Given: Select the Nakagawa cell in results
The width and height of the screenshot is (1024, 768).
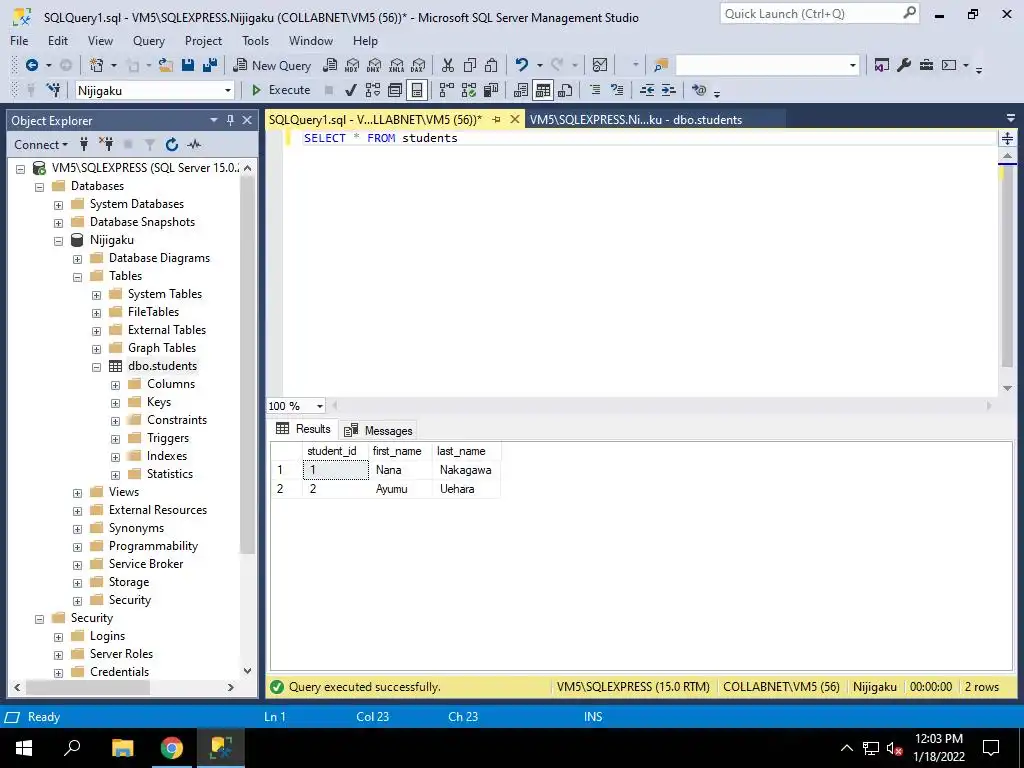Looking at the screenshot, I should click(x=466, y=470).
